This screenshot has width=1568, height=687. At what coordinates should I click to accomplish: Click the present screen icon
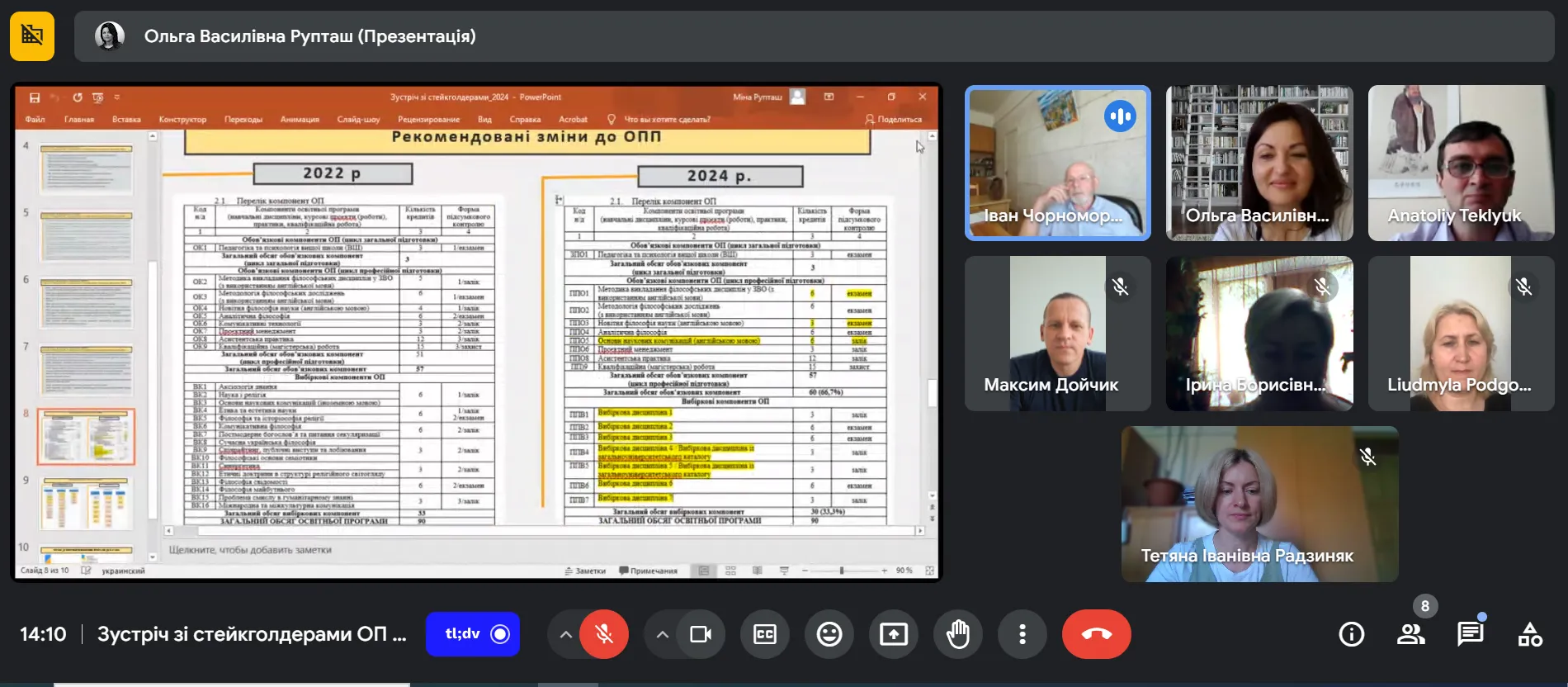point(894,634)
